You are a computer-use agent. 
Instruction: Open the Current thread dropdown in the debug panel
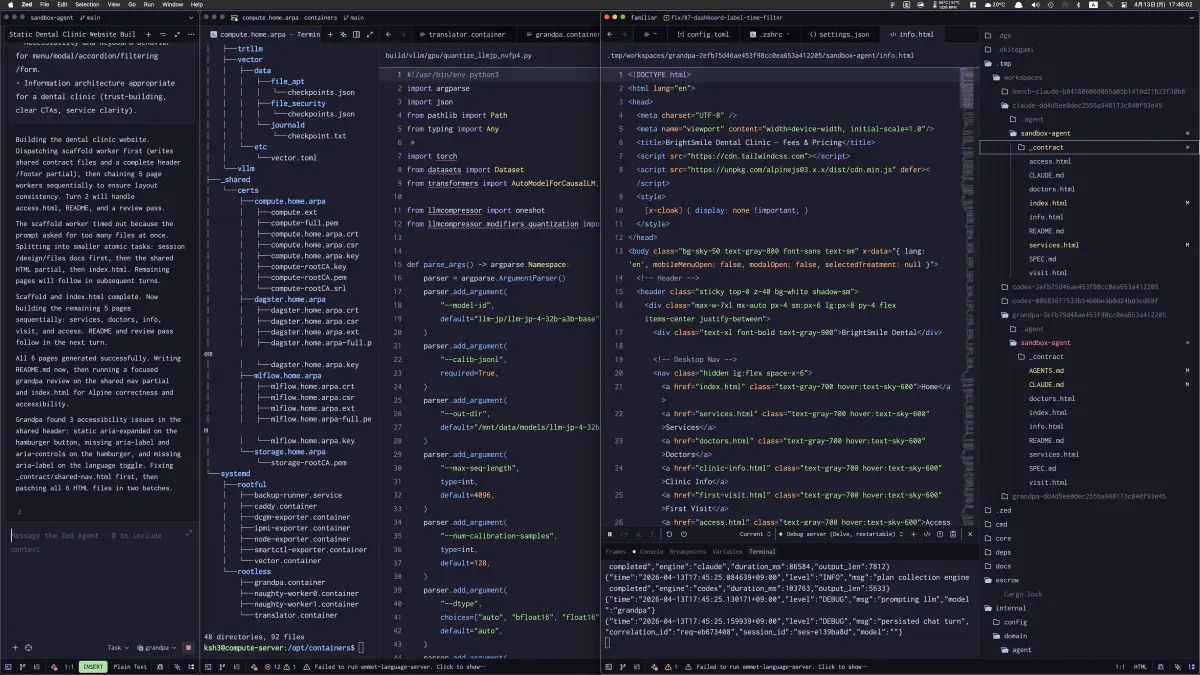[x=756, y=534]
